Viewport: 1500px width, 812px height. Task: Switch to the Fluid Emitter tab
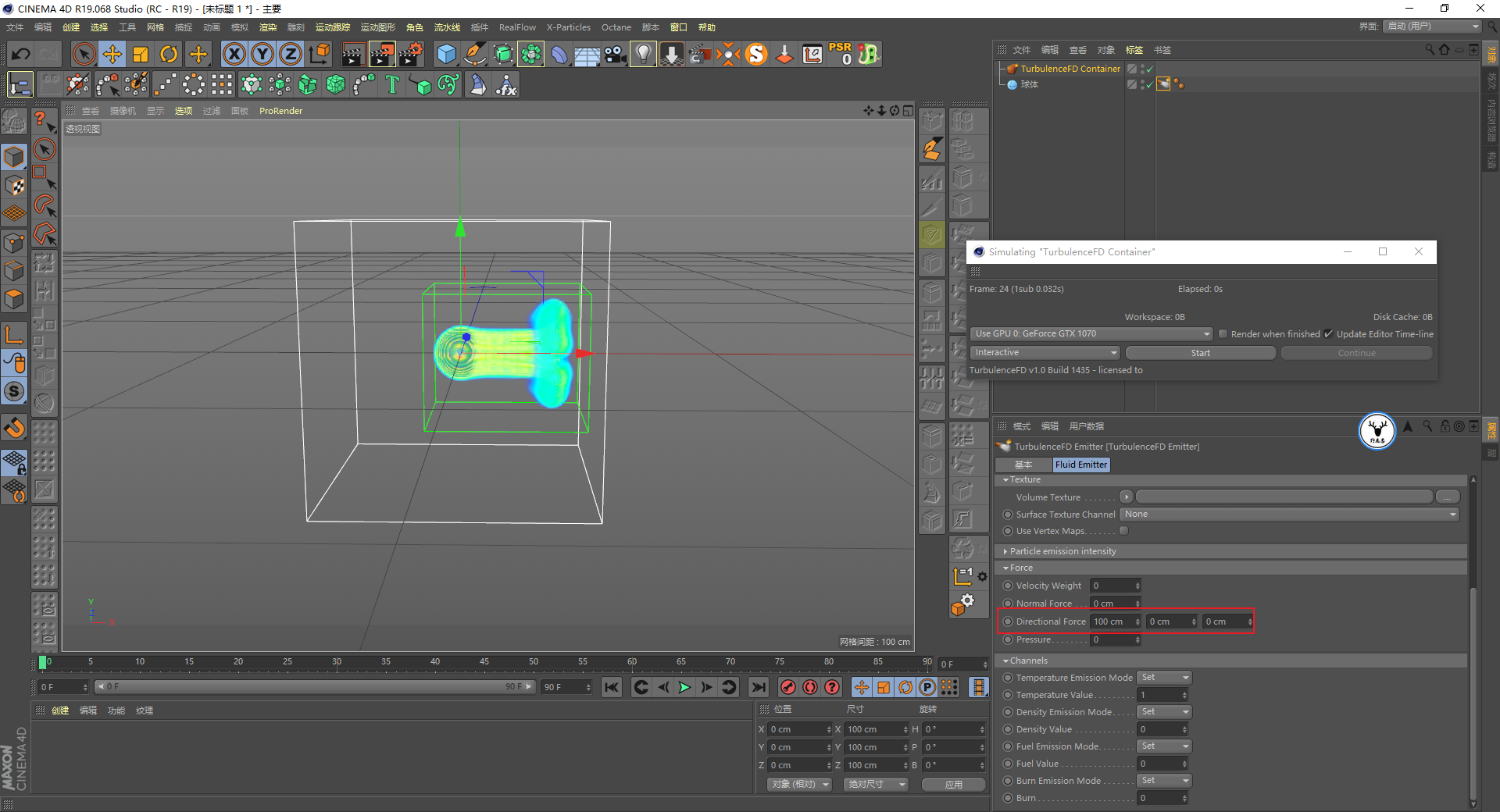(x=1080, y=465)
